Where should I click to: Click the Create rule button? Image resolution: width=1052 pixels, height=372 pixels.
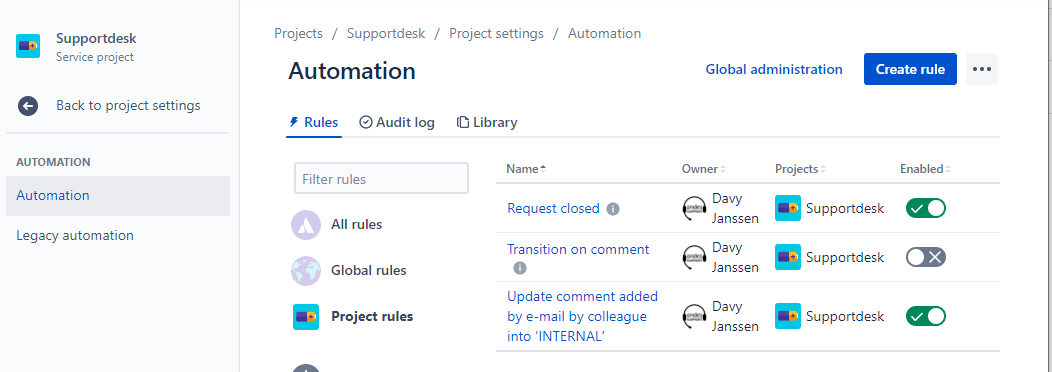tap(910, 69)
